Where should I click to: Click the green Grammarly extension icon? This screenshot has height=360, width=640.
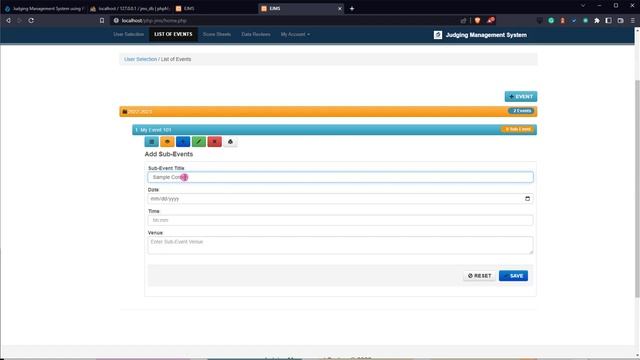pyautogui.click(x=551, y=20)
